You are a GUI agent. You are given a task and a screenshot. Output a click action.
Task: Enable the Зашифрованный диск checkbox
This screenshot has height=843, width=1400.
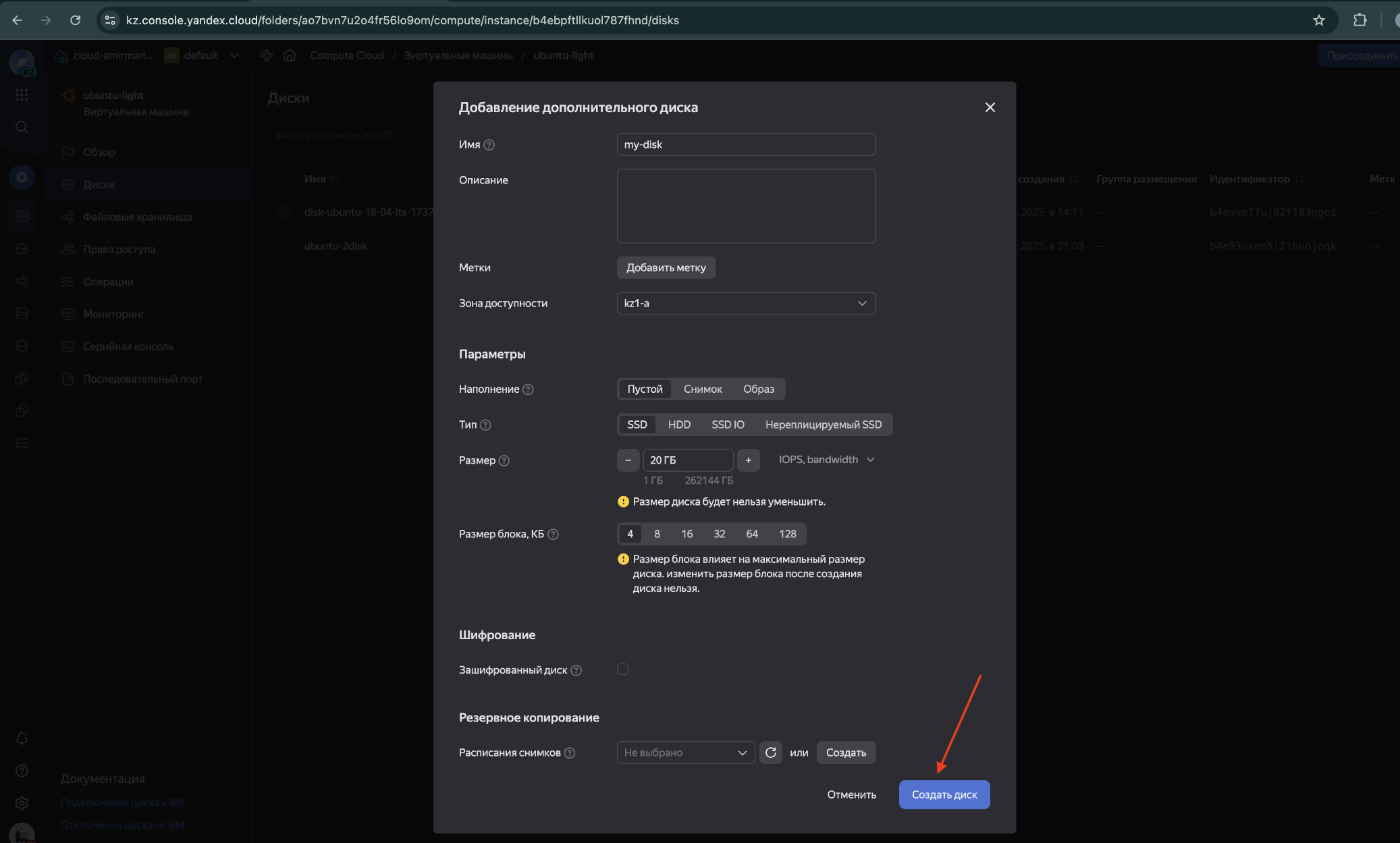click(x=622, y=670)
